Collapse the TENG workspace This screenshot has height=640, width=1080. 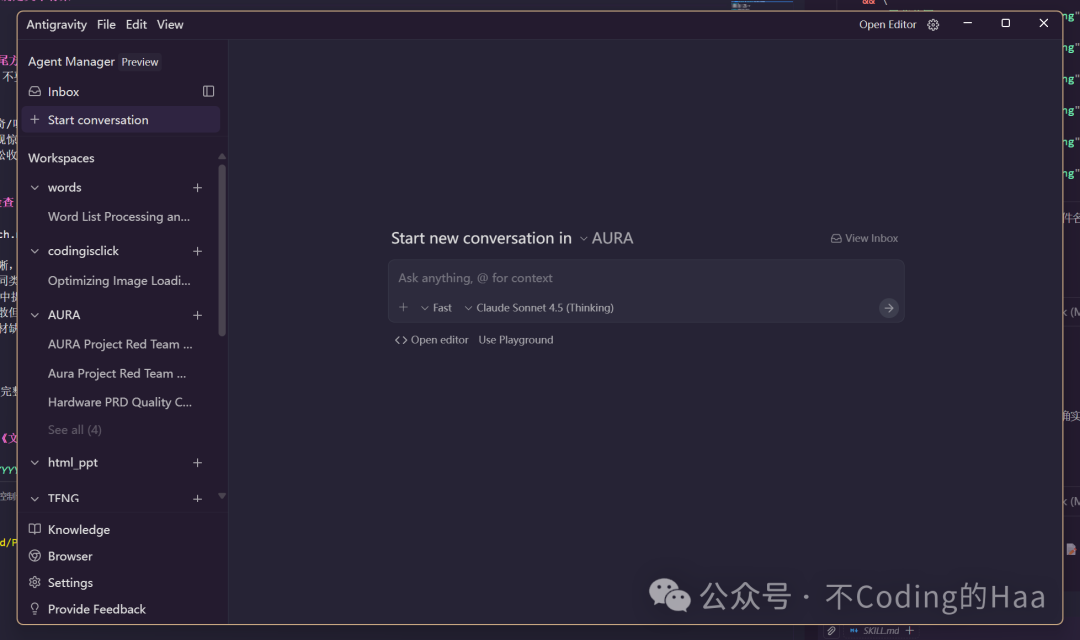tap(34, 498)
